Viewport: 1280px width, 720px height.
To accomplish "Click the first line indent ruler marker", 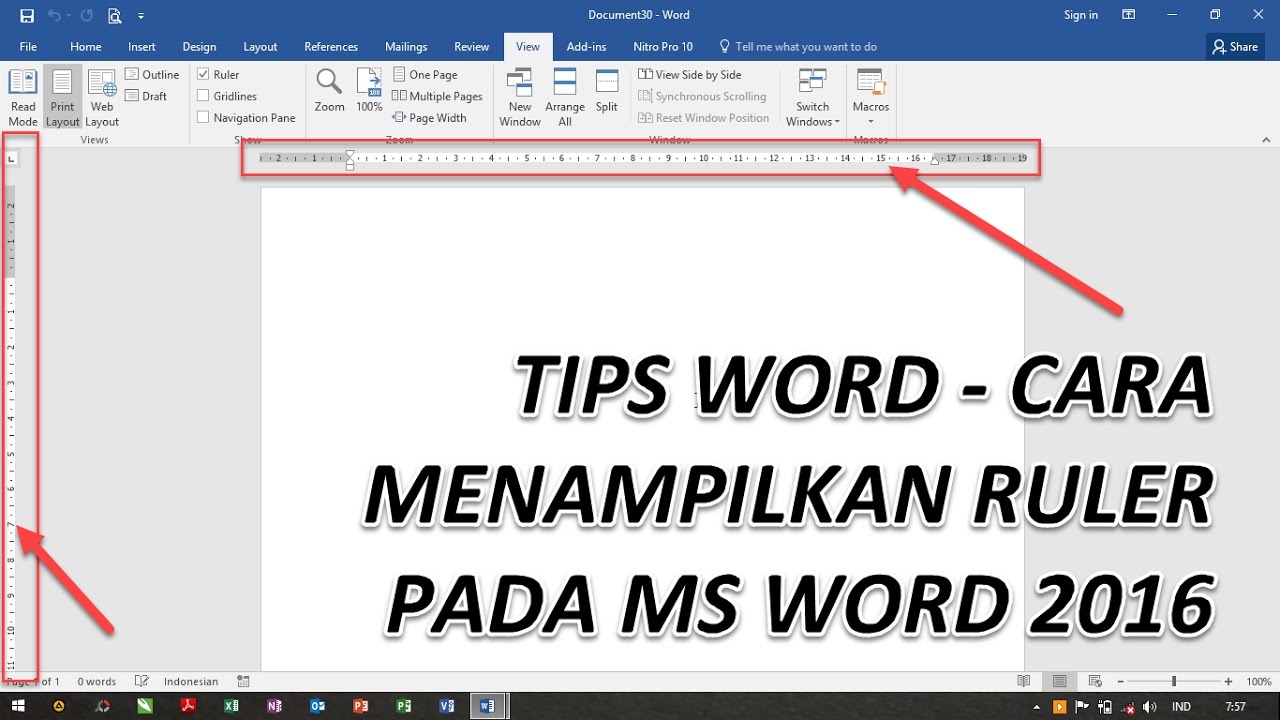I will 350,154.
